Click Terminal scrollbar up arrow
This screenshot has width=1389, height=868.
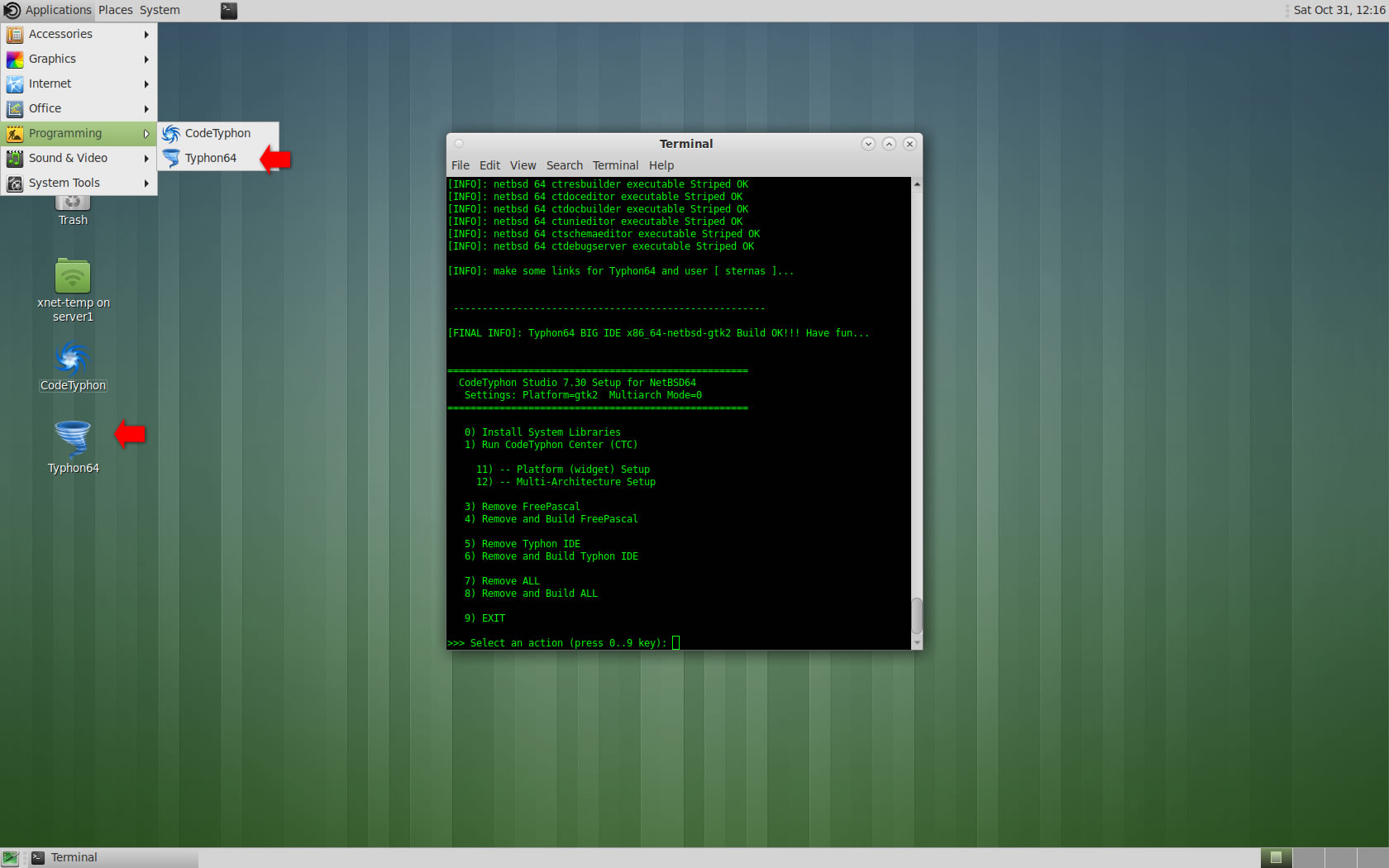click(x=917, y=184)
